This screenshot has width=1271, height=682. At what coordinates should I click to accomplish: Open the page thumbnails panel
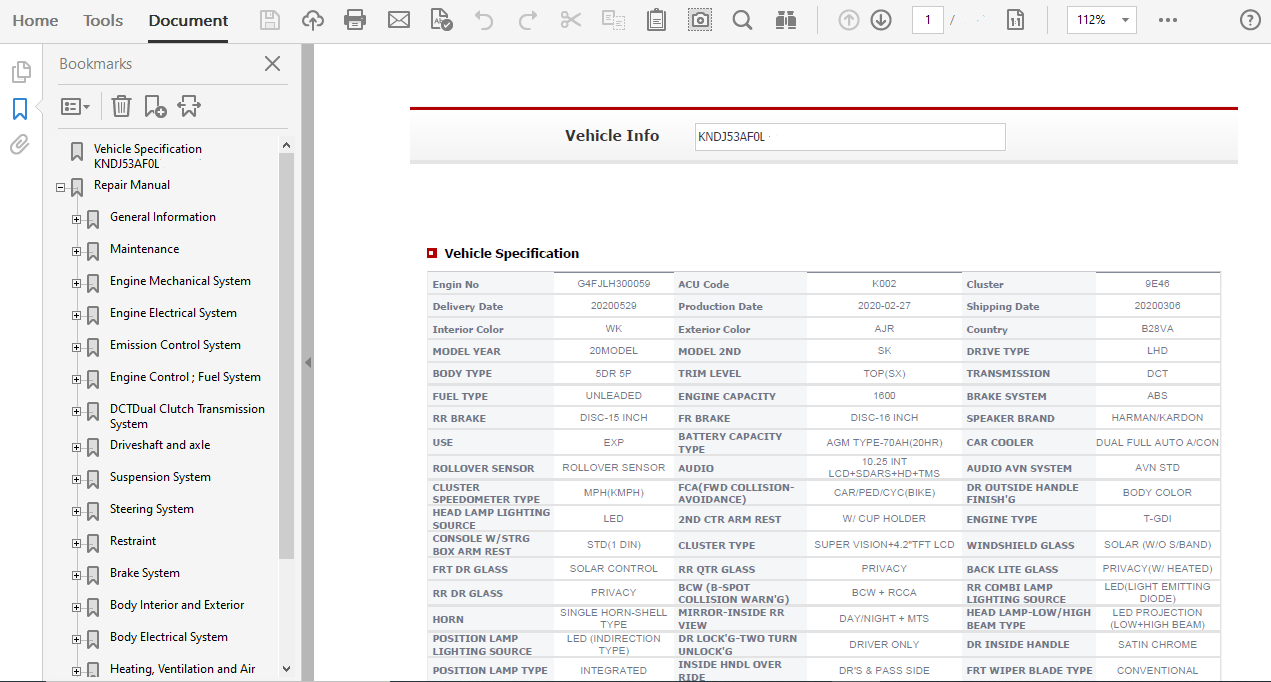coord(20,72)
